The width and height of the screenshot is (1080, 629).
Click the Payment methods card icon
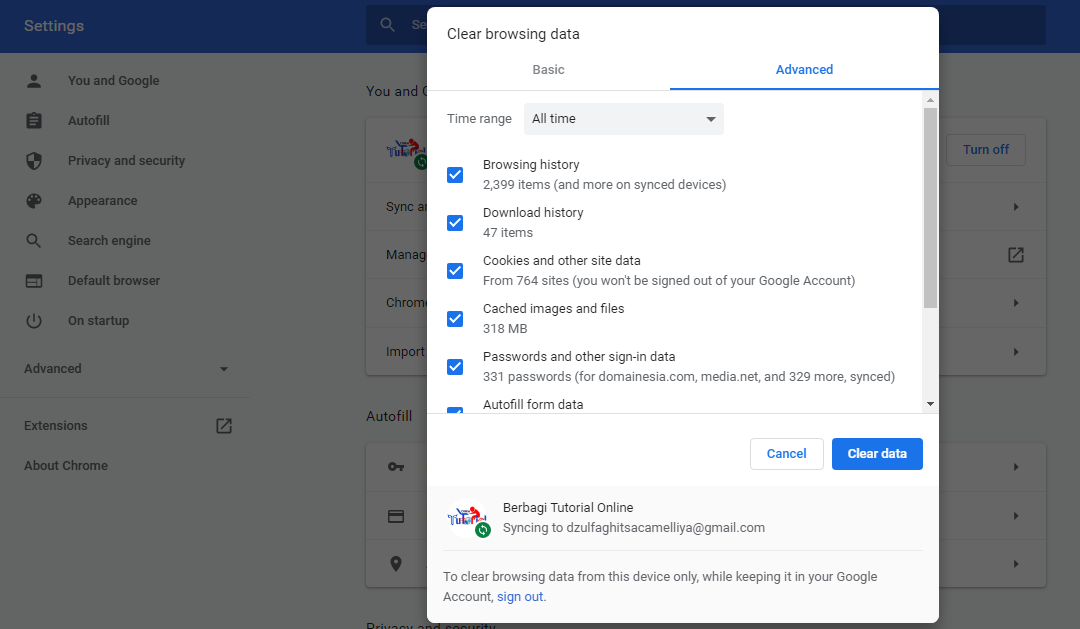point(396,516)
